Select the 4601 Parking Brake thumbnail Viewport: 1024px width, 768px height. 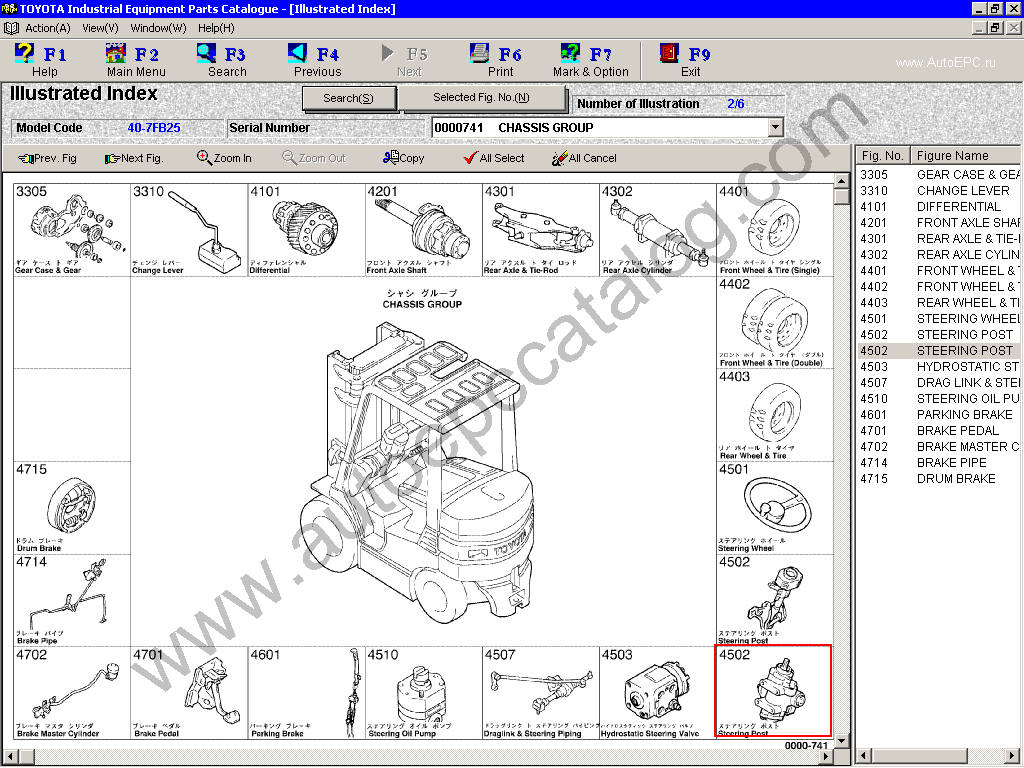click(x=306, y=694)
